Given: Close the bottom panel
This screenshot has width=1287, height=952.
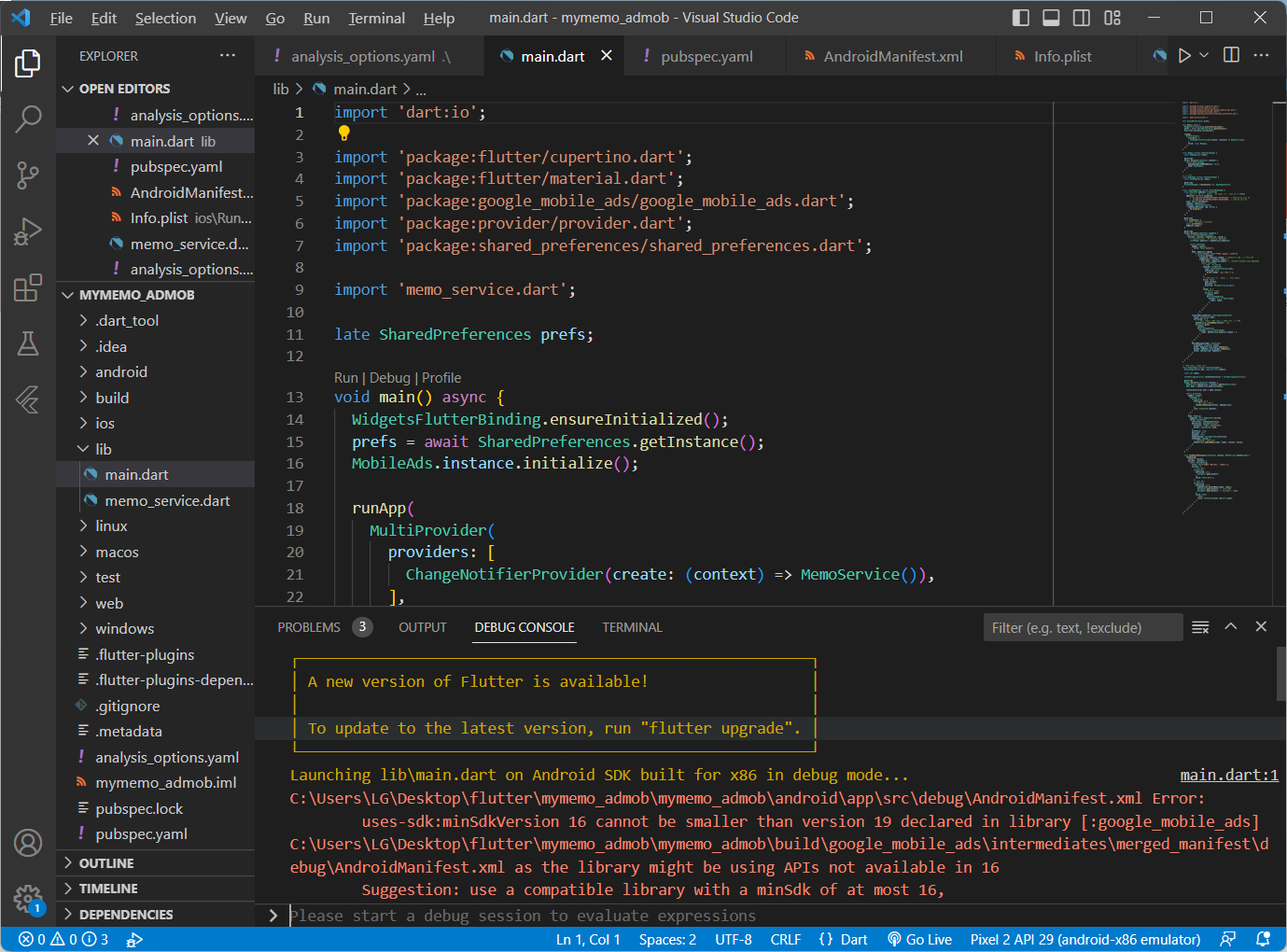Looking at the screenshot, I should 1261,627.
